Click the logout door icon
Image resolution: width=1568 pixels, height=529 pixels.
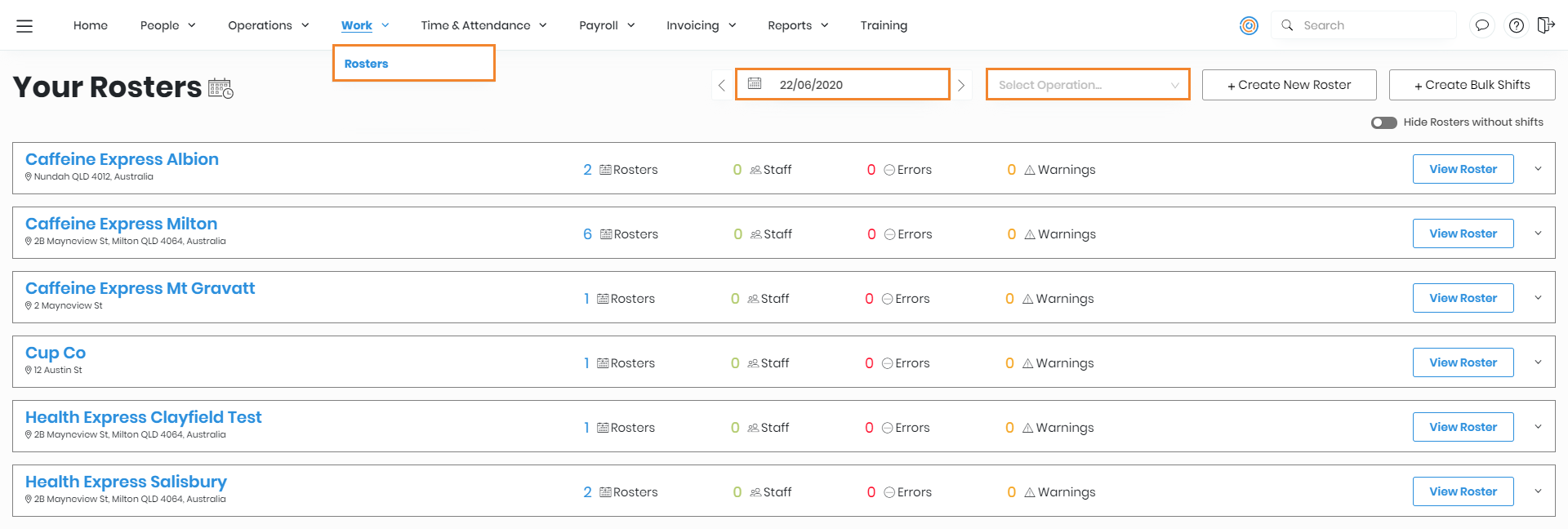(1545, 25)
